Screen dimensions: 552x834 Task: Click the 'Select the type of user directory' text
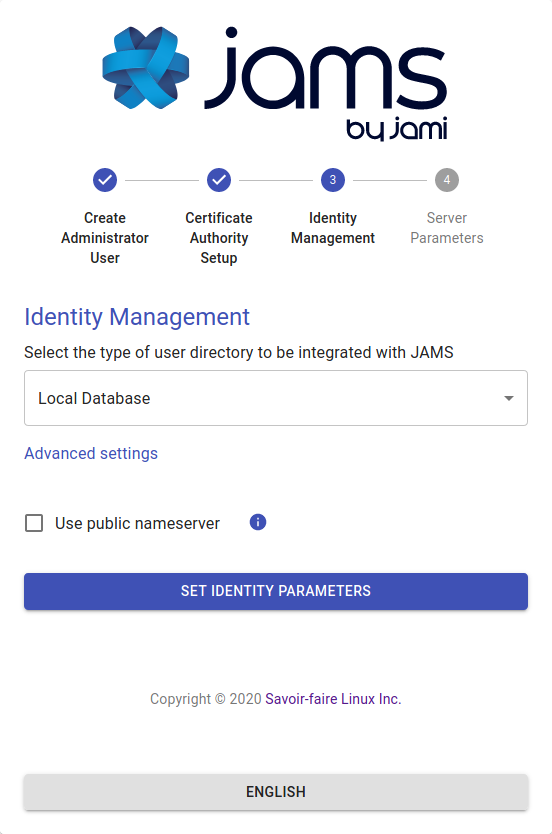click(239, 352)
